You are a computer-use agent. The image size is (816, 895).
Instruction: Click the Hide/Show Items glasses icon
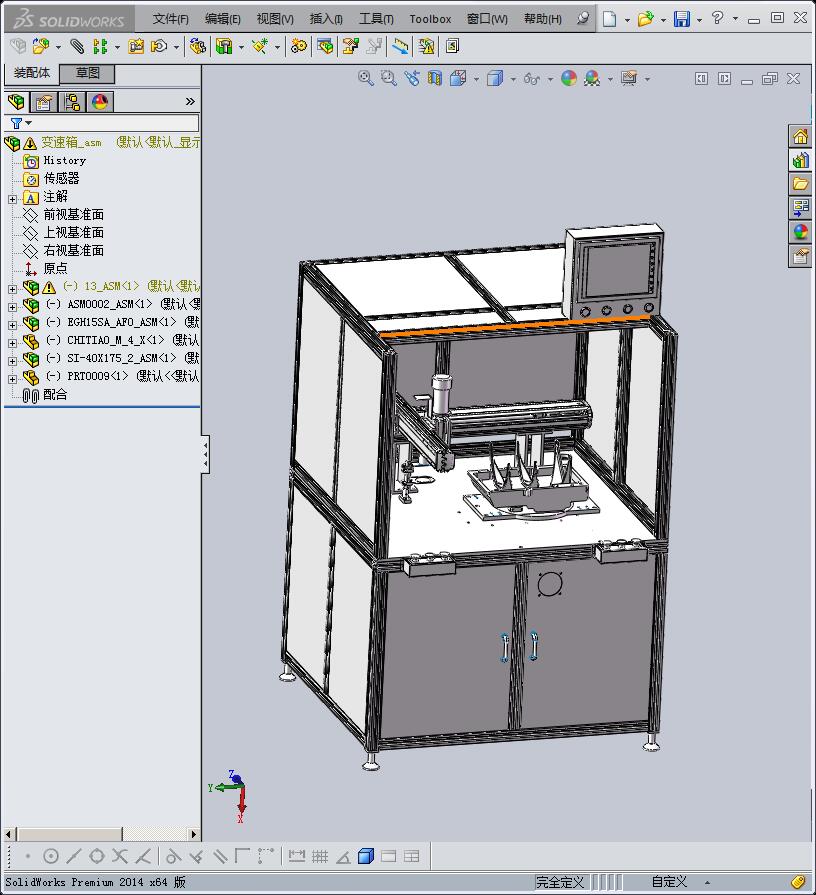(x=532, y=78)
